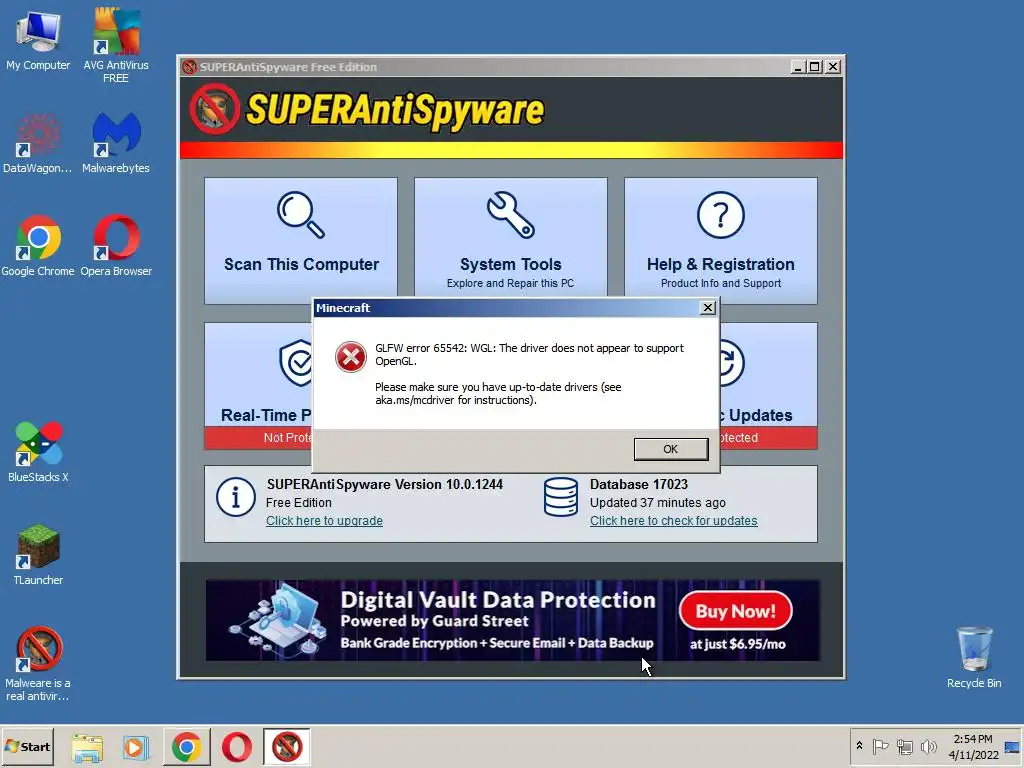Click the version info circle icon
The height and width of the screenshot is (768, 1024).
pos(236,497)
